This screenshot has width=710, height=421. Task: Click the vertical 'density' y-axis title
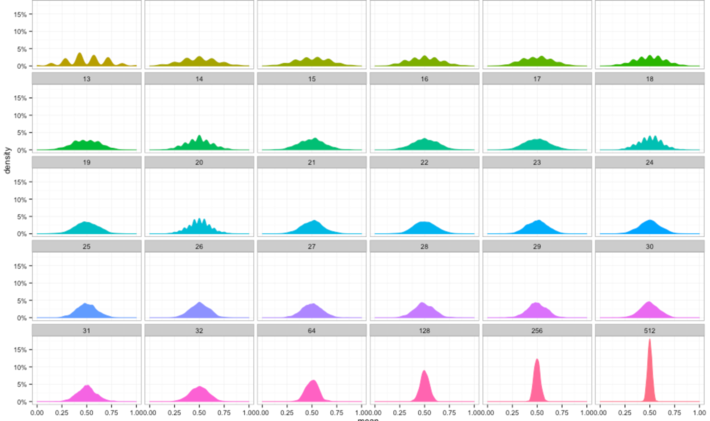coord(7,160)
